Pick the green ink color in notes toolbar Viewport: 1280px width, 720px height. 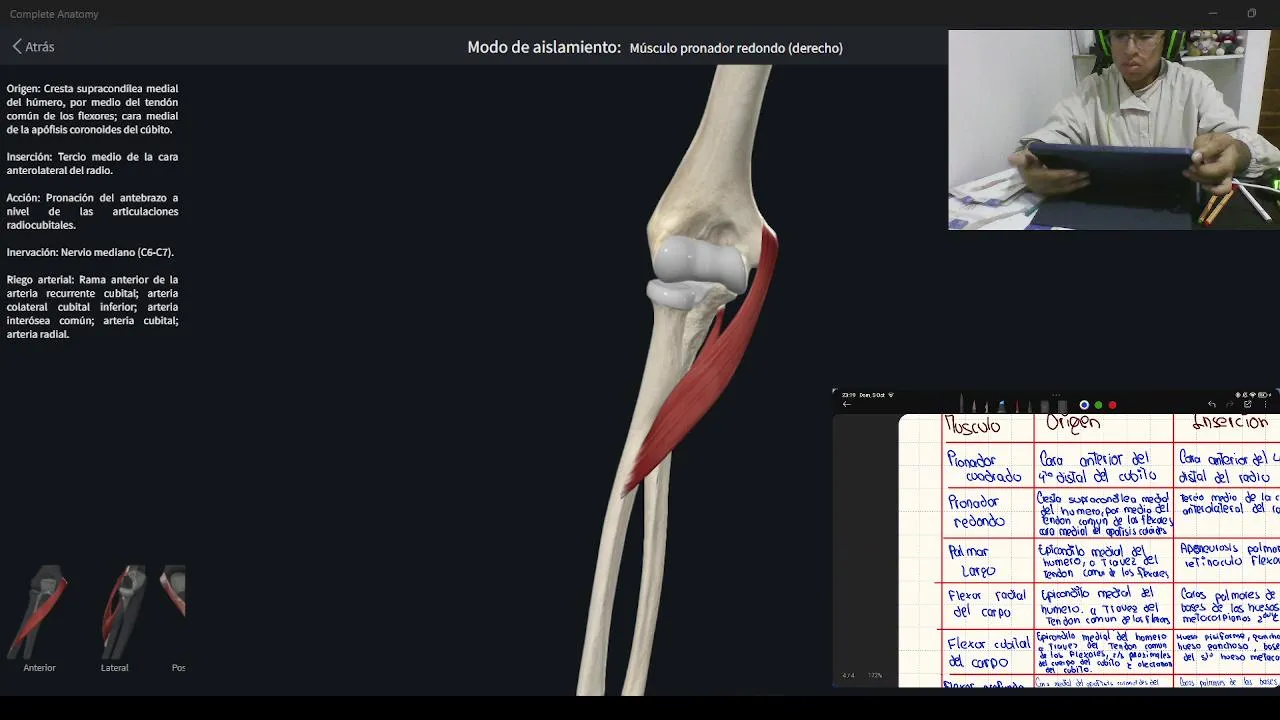[x=1098, y=405]
